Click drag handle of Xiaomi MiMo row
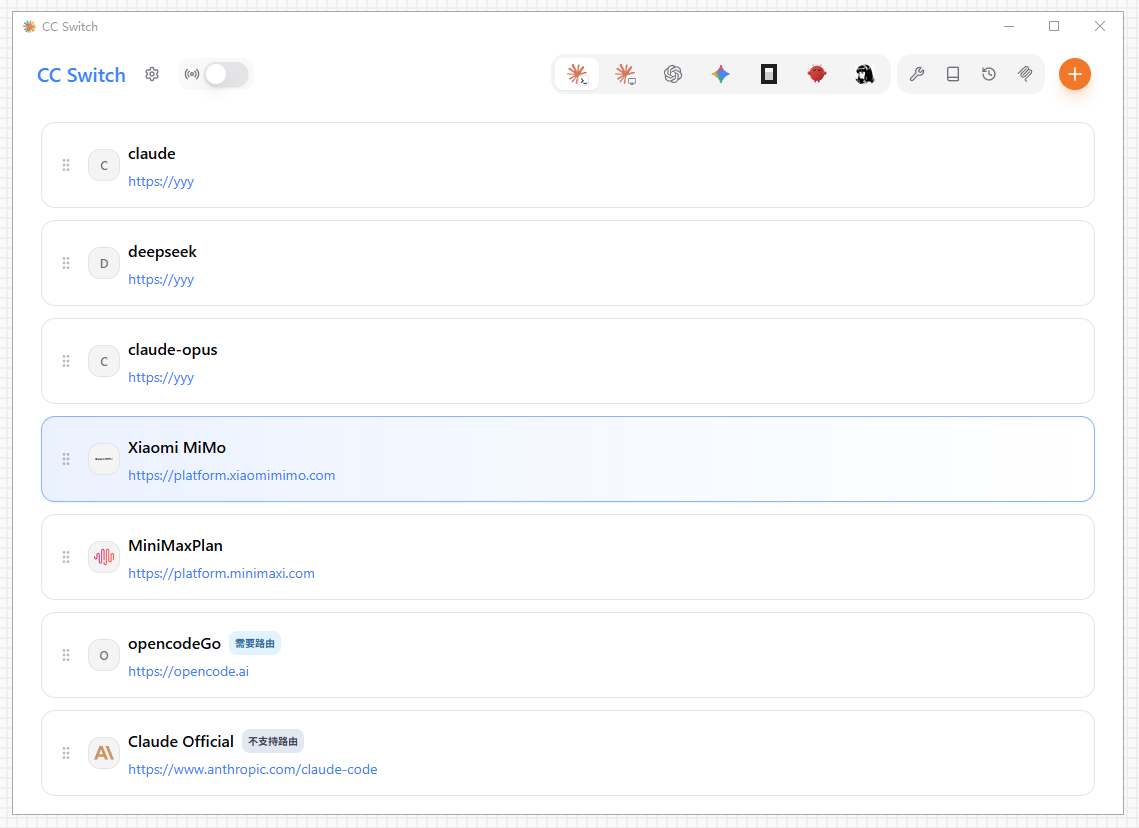 pyautogui.click(x=66, y=459)
